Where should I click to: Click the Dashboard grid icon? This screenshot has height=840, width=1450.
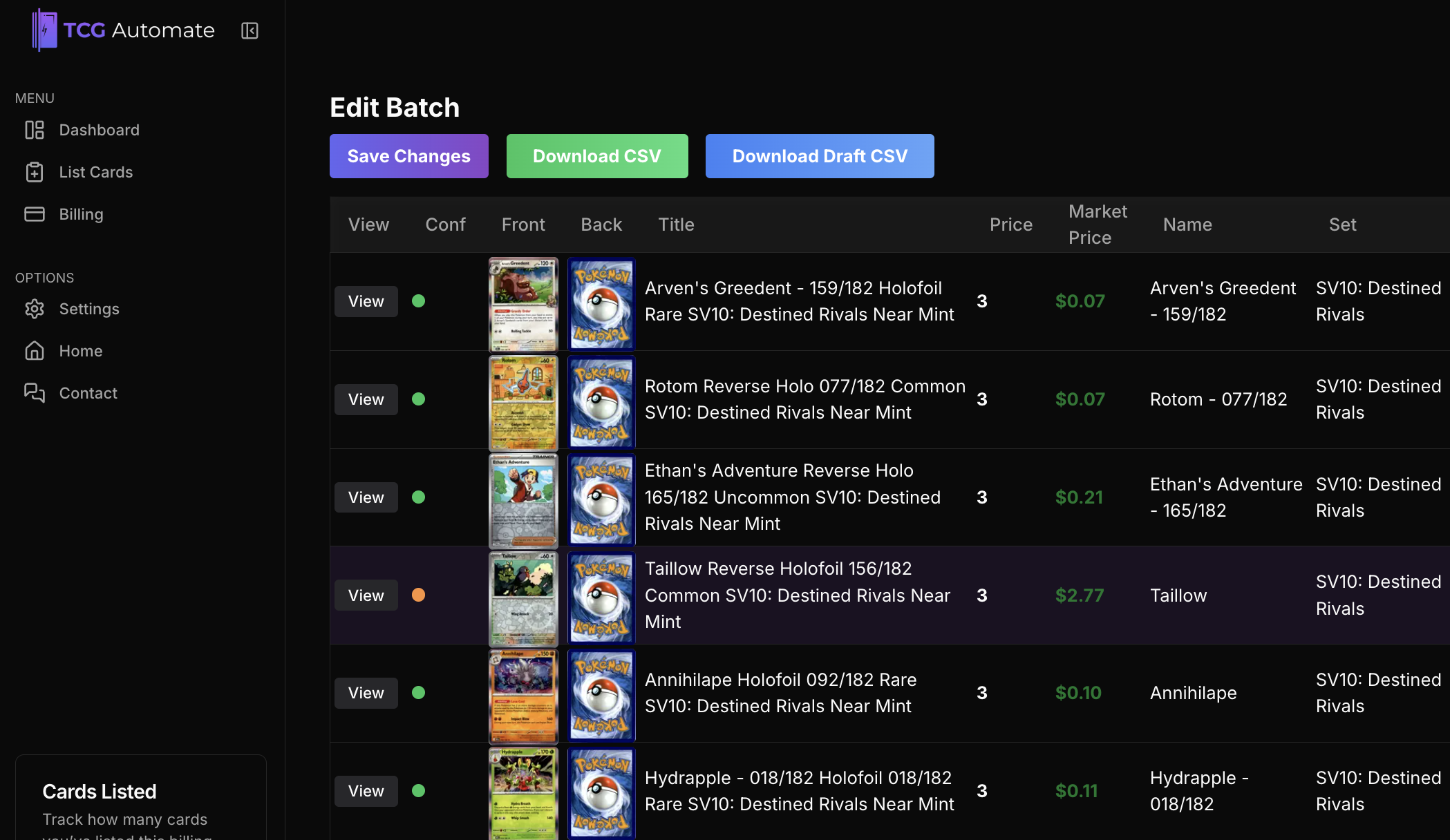point(35,130)
